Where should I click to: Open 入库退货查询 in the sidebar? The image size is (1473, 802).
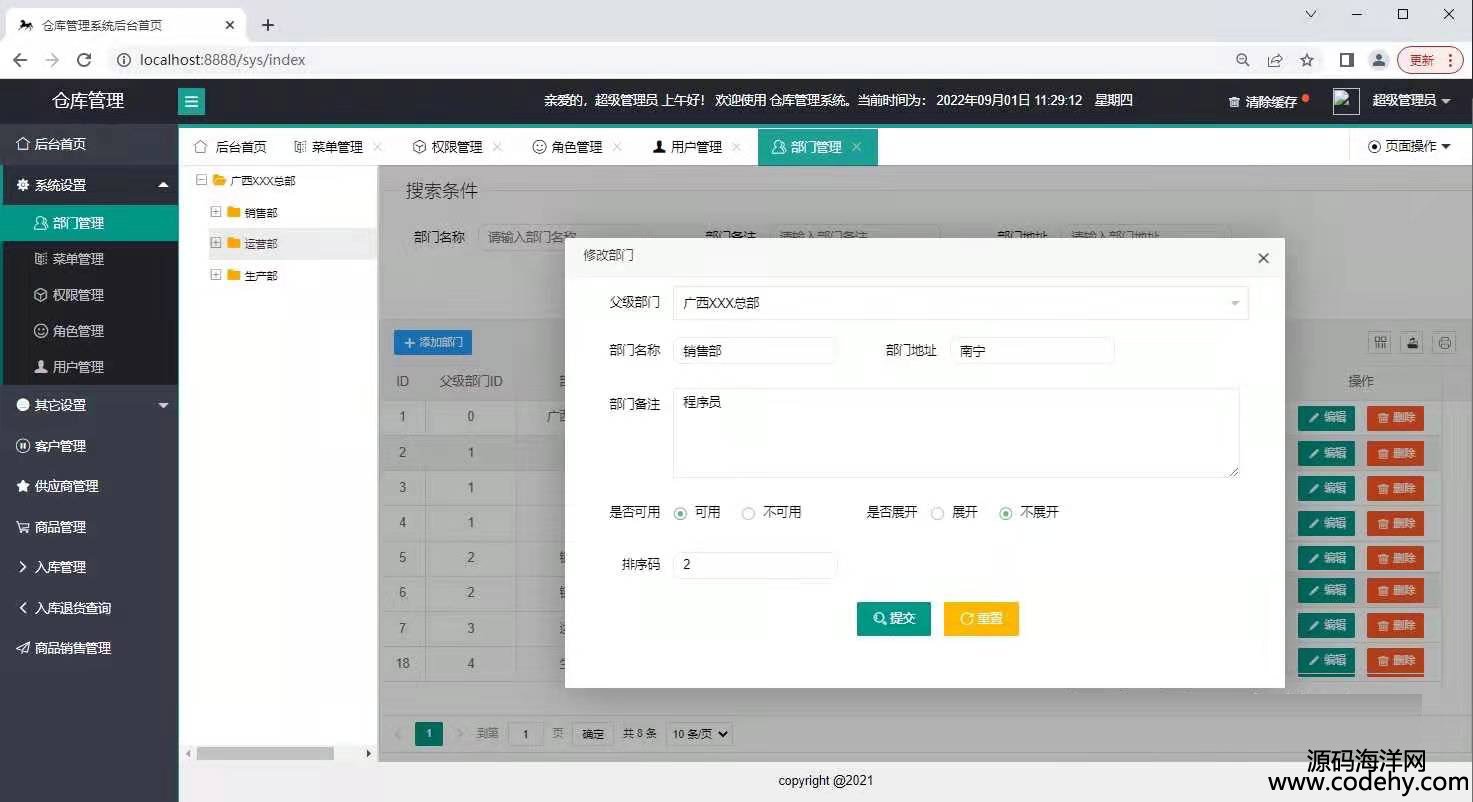(x=89, y=608)
